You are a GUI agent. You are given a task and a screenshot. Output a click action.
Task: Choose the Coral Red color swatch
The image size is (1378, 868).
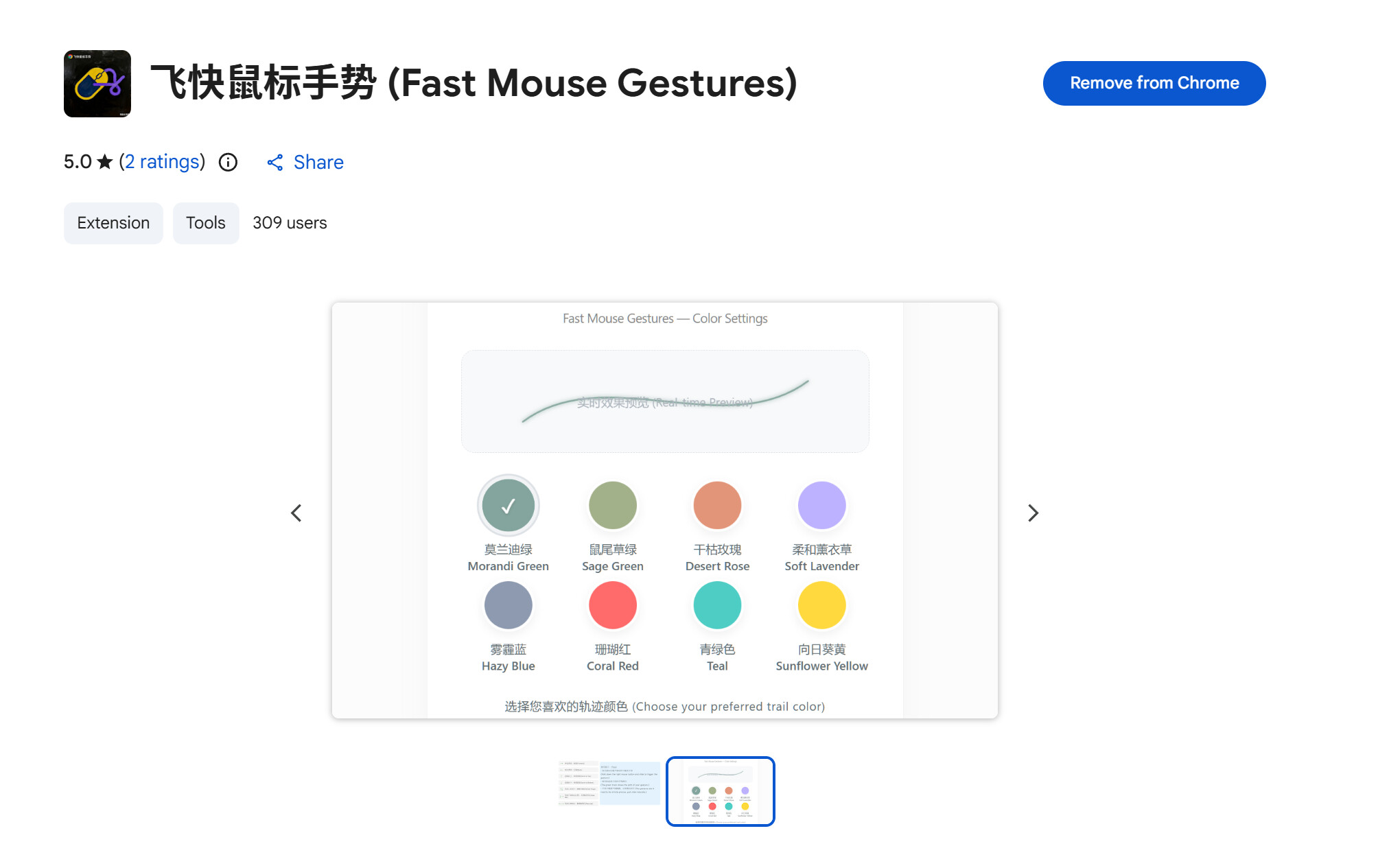[x=613, y=605]
